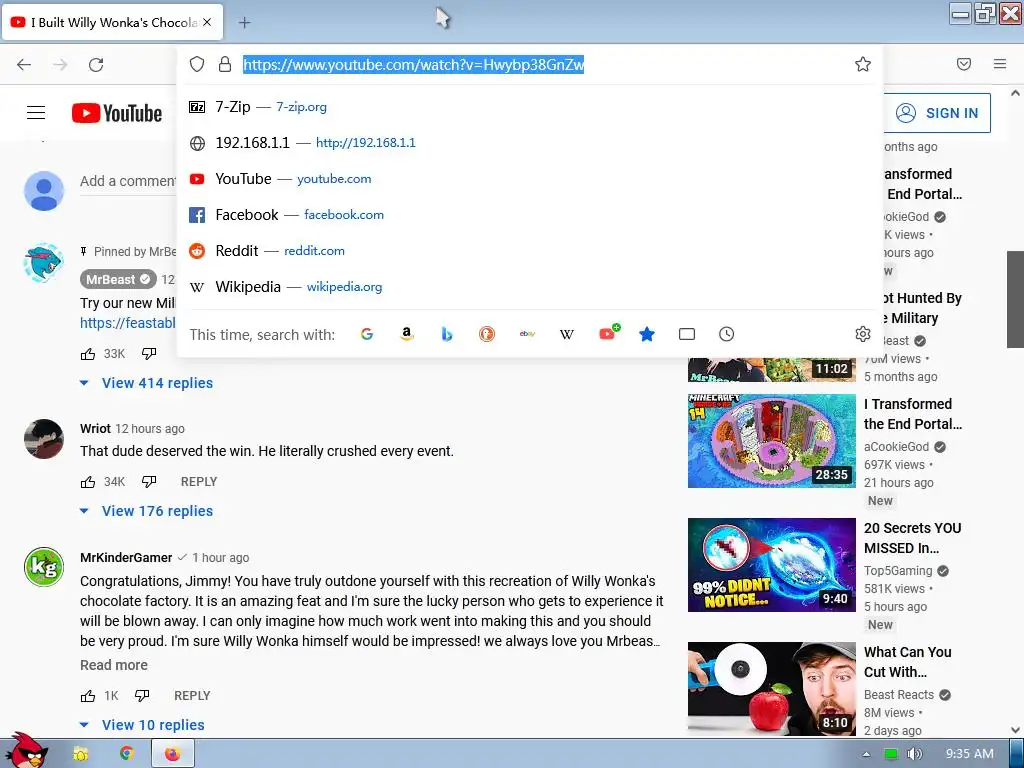Viewport: 1024px width, 768px height.
Task: Dislike Wriot's comment
Action: point(149,482)
